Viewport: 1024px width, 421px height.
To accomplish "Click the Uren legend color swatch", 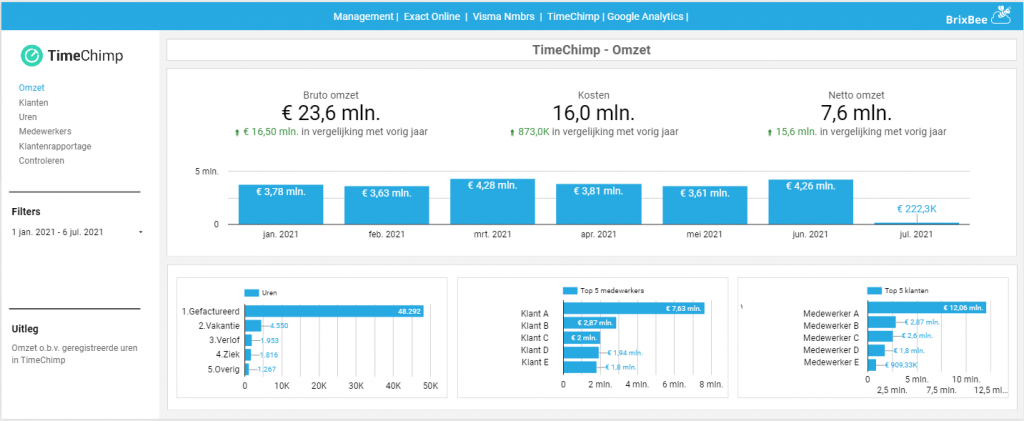I will click(252, 292).
